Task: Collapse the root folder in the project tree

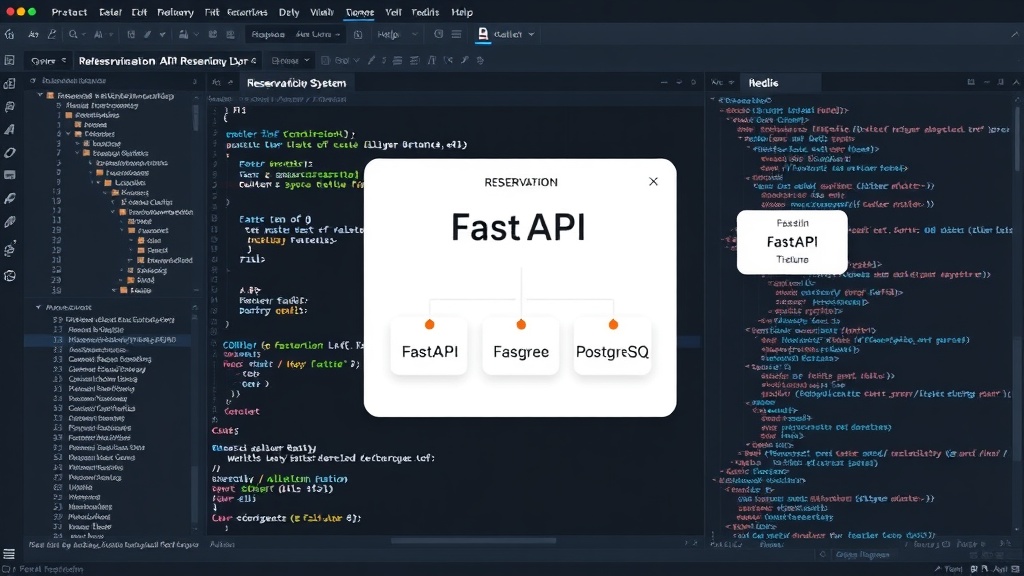Action: coord(40,95)
